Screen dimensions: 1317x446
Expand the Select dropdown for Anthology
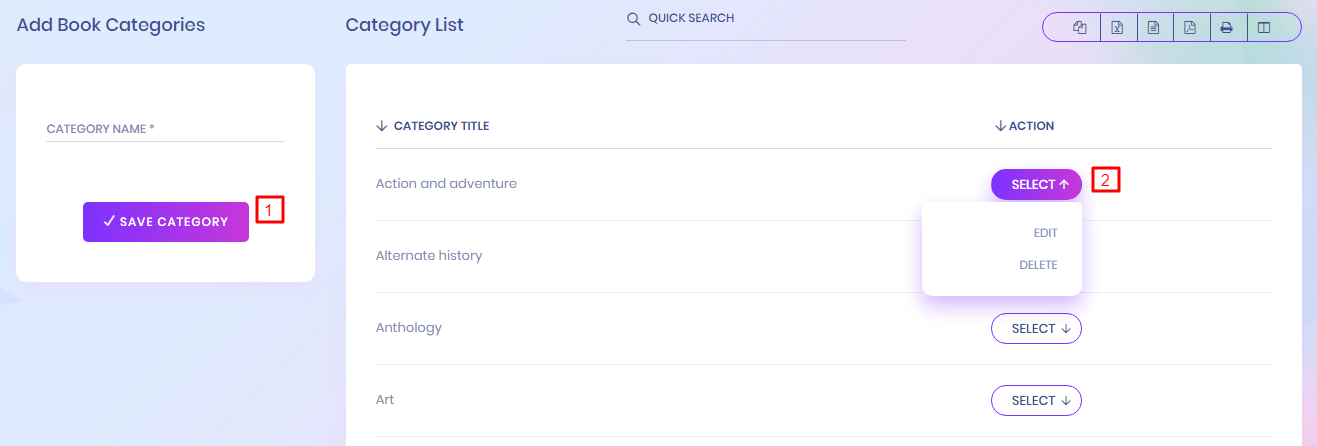coord(1036,329)
